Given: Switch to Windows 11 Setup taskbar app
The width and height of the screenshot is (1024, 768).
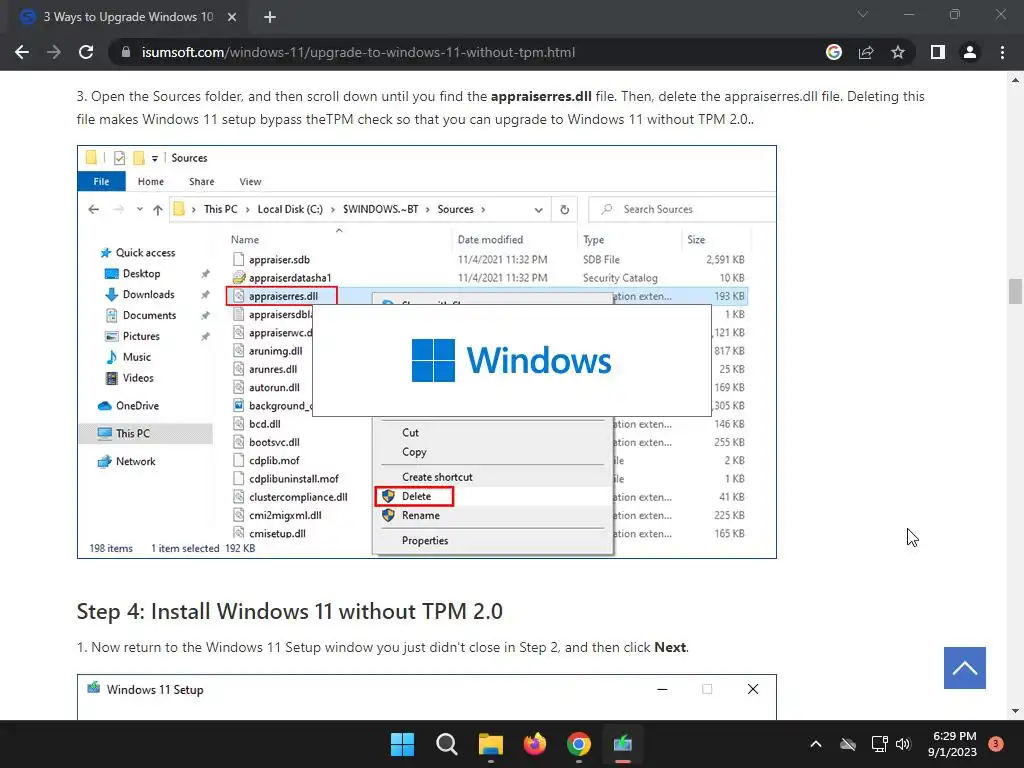Looking at the screenshot, I should click(x=623, y=744).
